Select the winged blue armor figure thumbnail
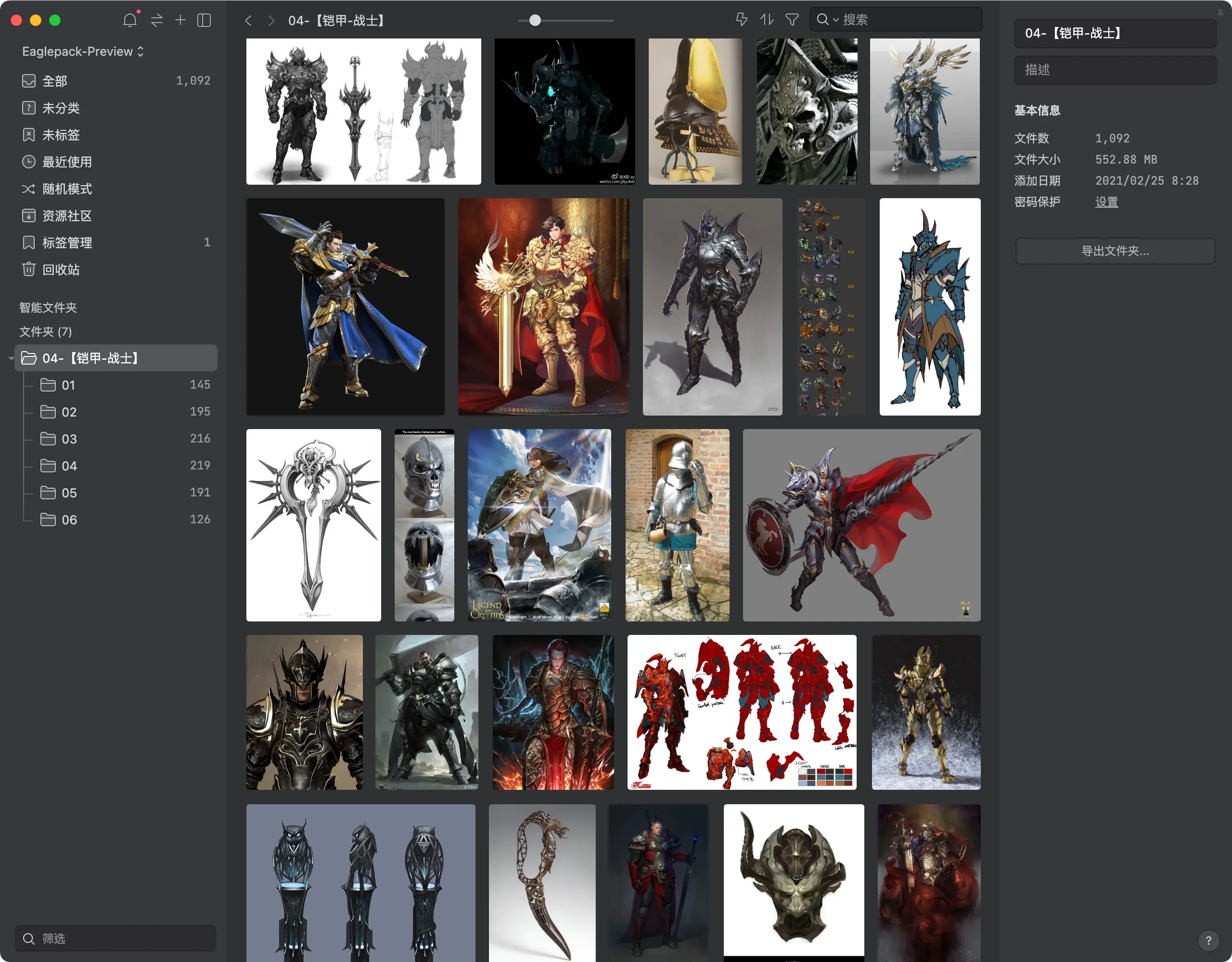 [x=924, y=112]
